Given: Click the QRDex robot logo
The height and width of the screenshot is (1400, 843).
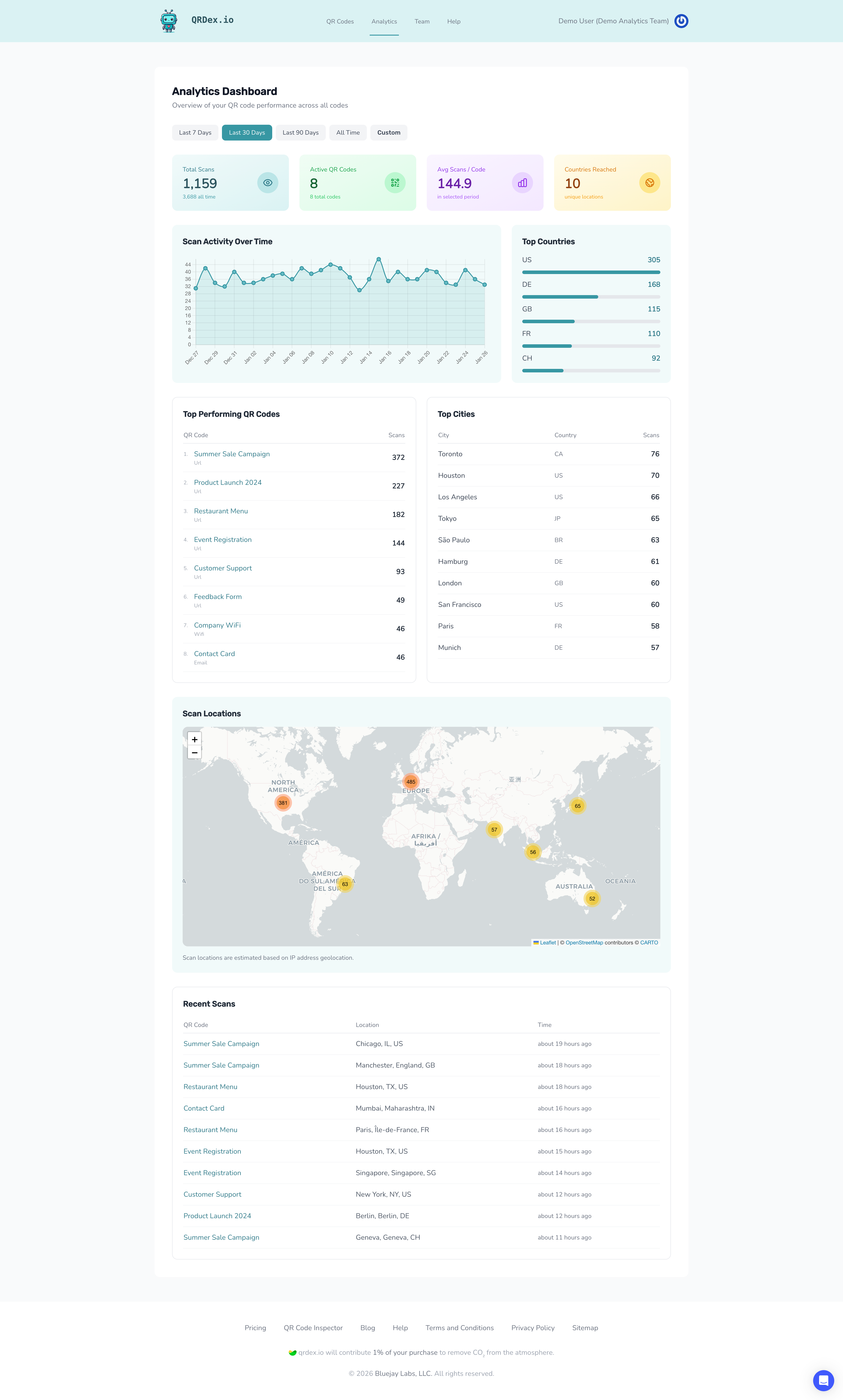Looking at the screenshot, I should pos(169,21).
